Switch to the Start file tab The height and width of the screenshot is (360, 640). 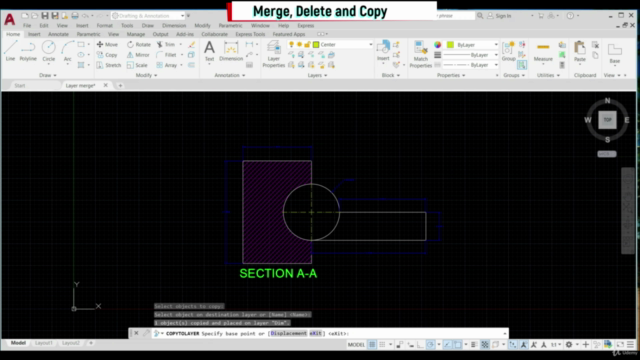point(20,85)
